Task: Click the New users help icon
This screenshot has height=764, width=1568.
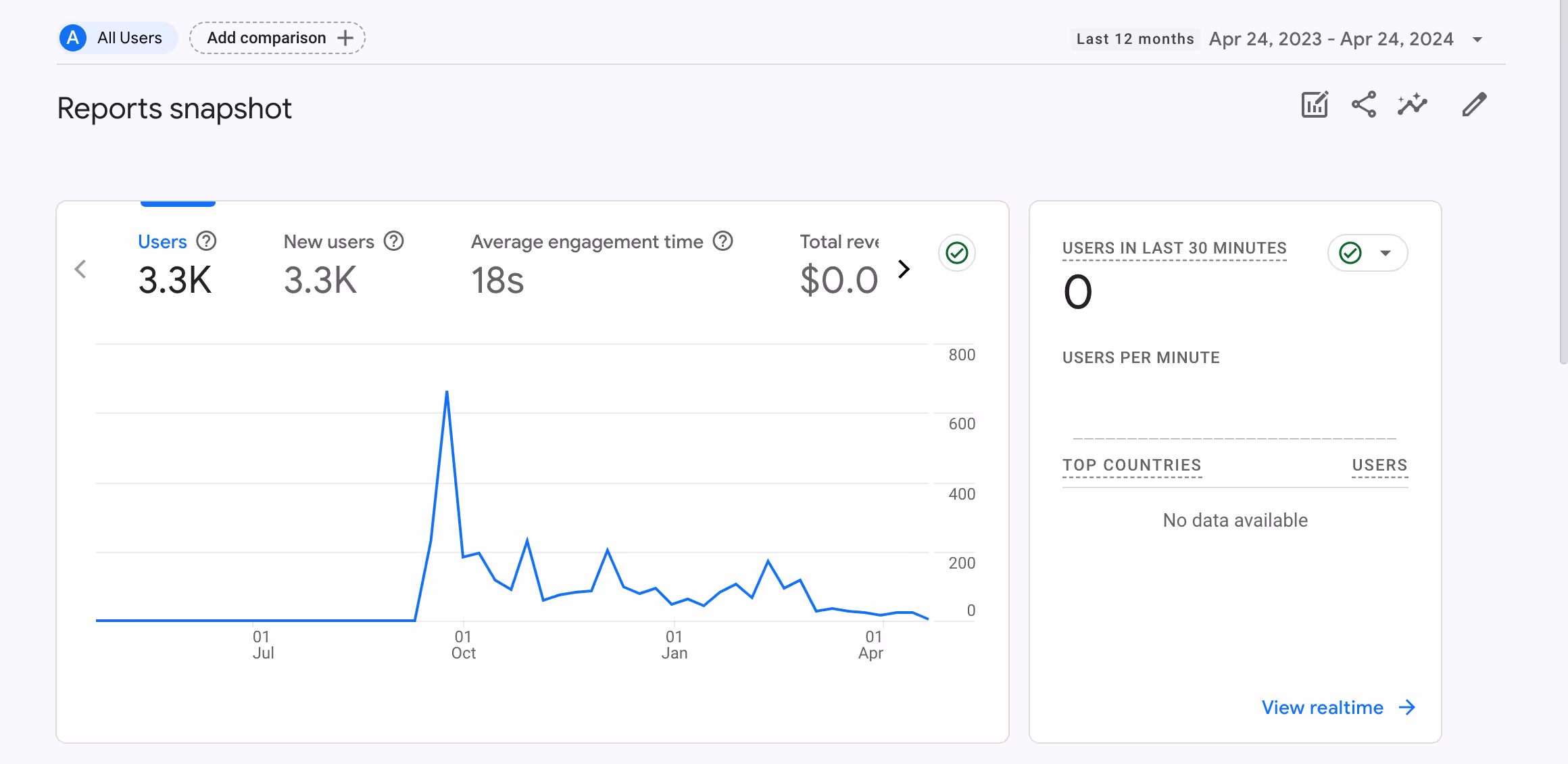Action: pyautogui.click(x=393, y=241)
